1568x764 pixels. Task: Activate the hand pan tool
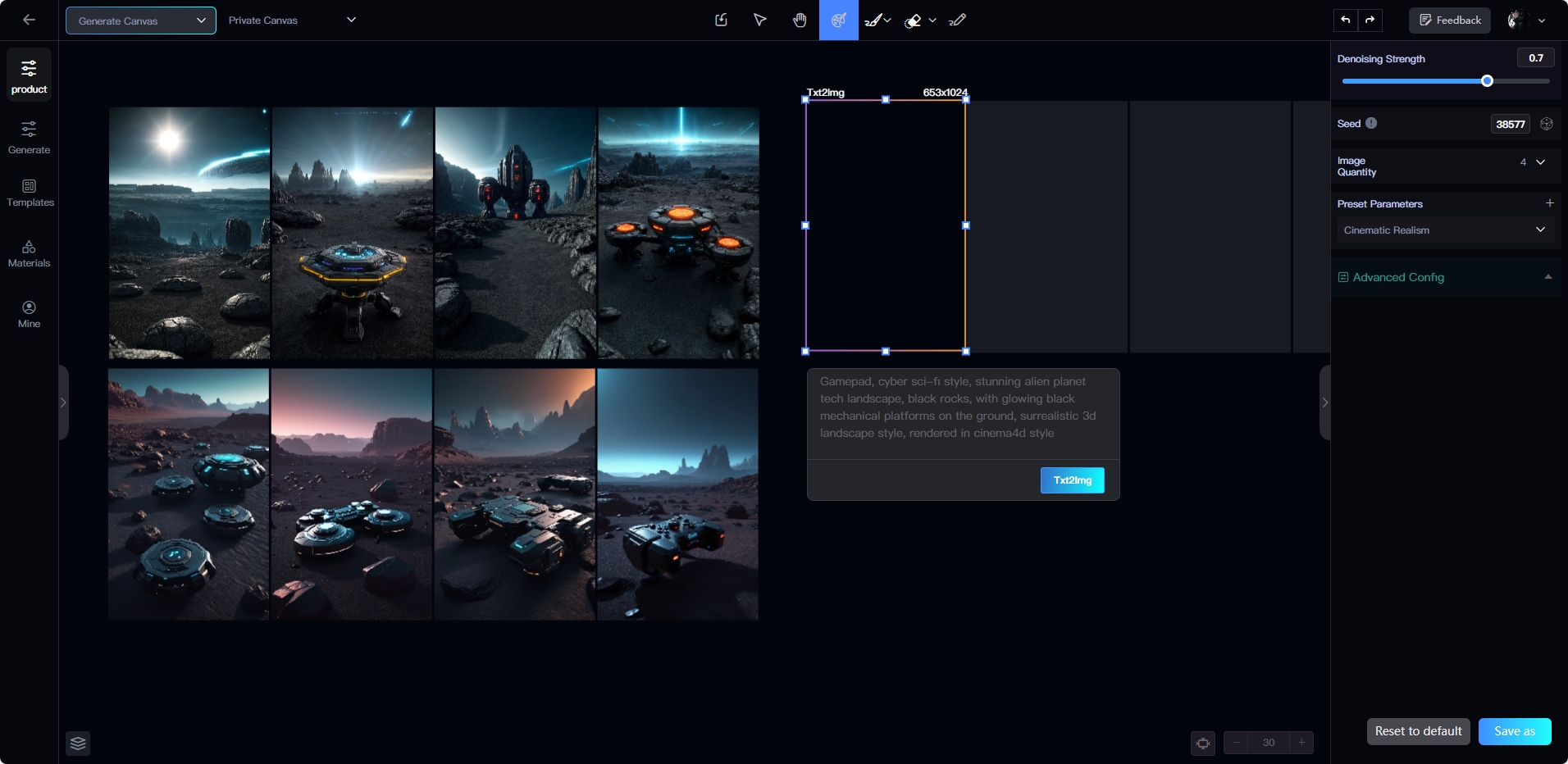pos(800,20)
